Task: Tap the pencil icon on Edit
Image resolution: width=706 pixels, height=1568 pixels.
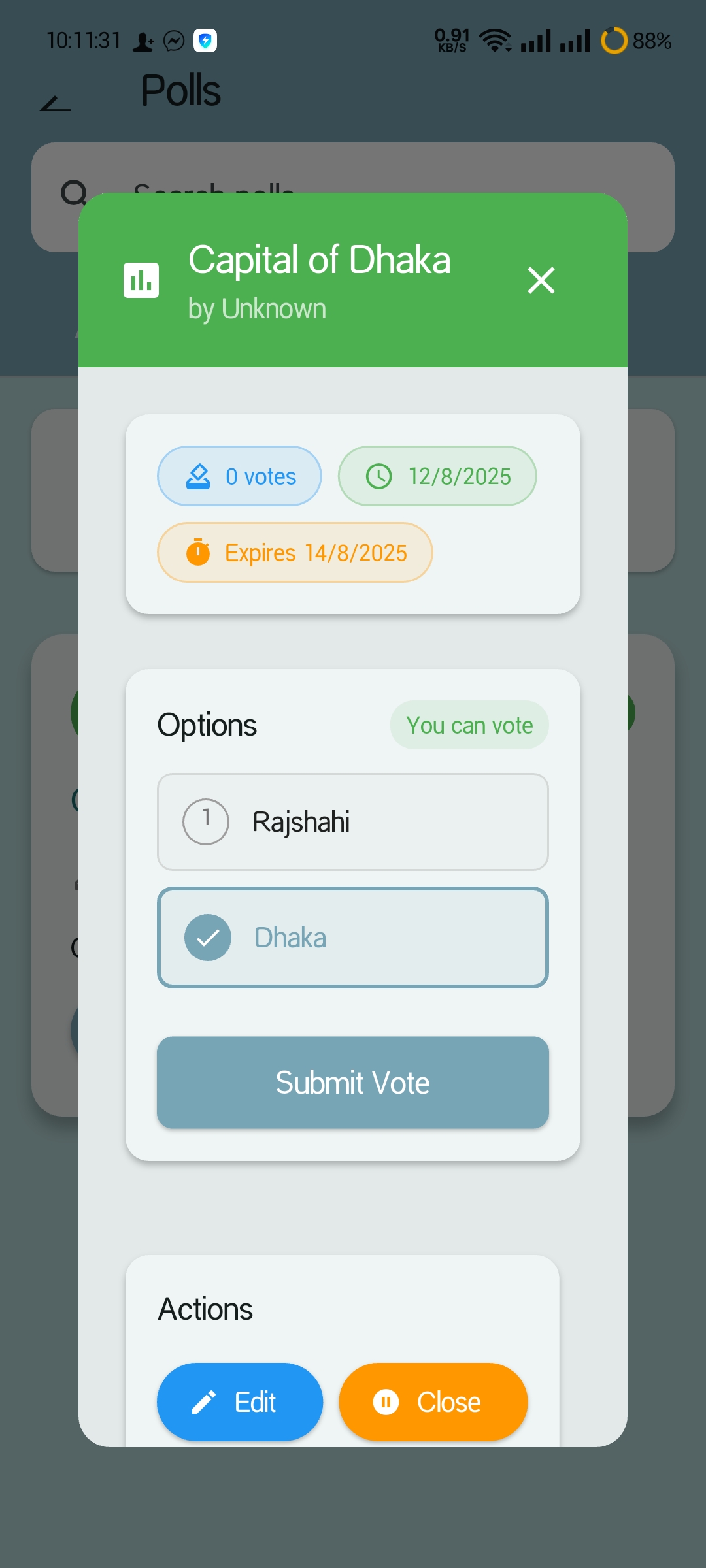Action: [204, 1402]
